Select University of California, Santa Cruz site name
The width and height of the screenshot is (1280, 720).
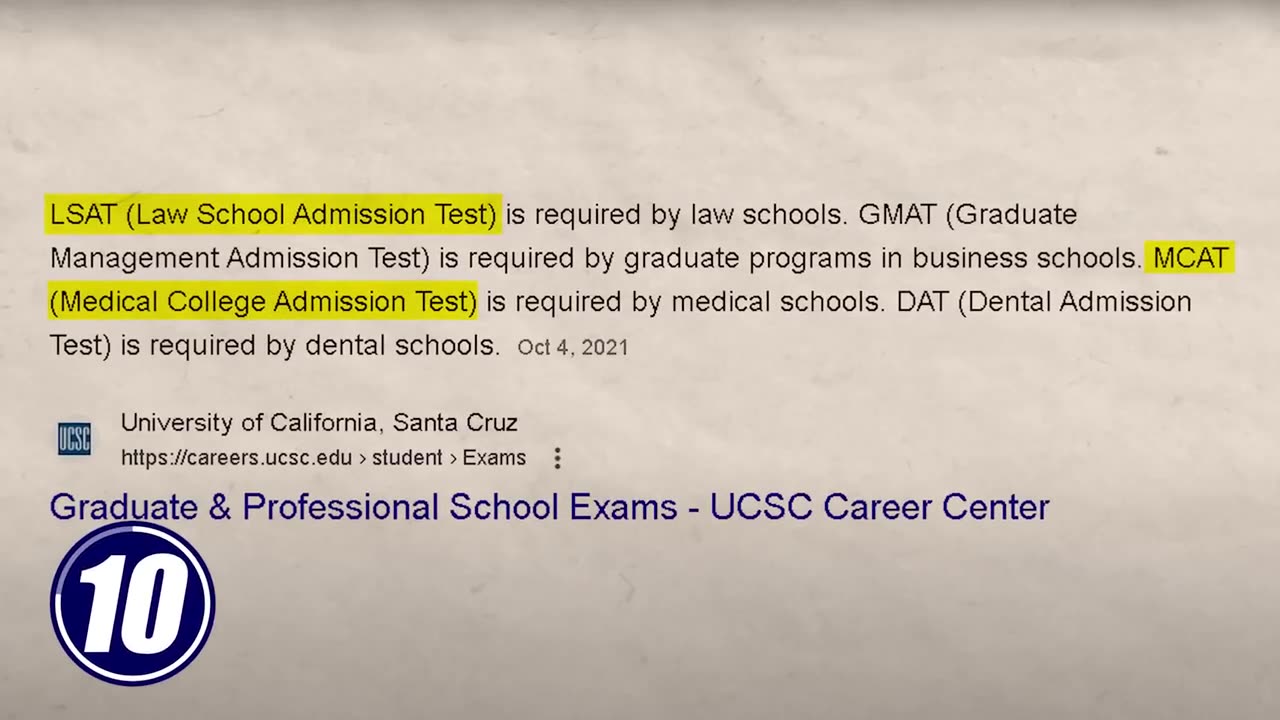click(x=319, y=423)
